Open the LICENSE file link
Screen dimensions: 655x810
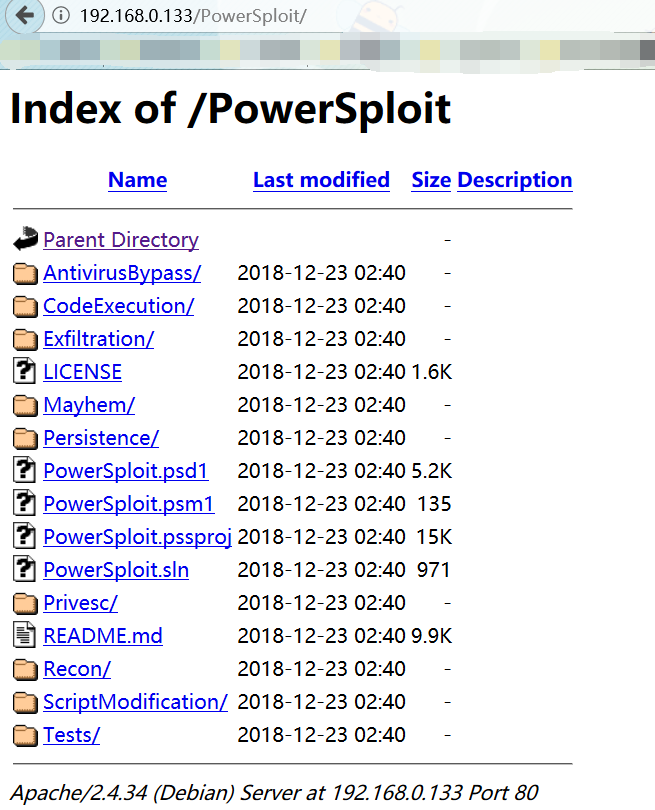click(83, 372)
